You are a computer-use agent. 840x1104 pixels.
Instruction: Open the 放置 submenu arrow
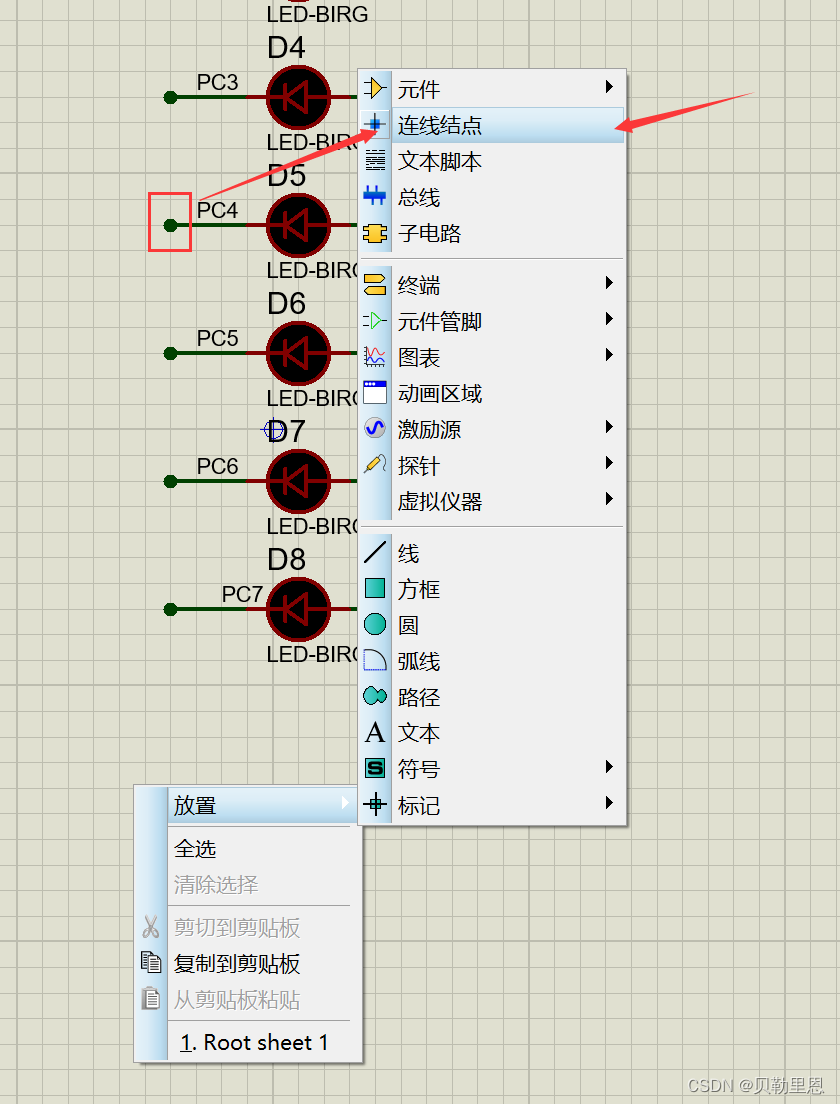(x=344, y=803)
